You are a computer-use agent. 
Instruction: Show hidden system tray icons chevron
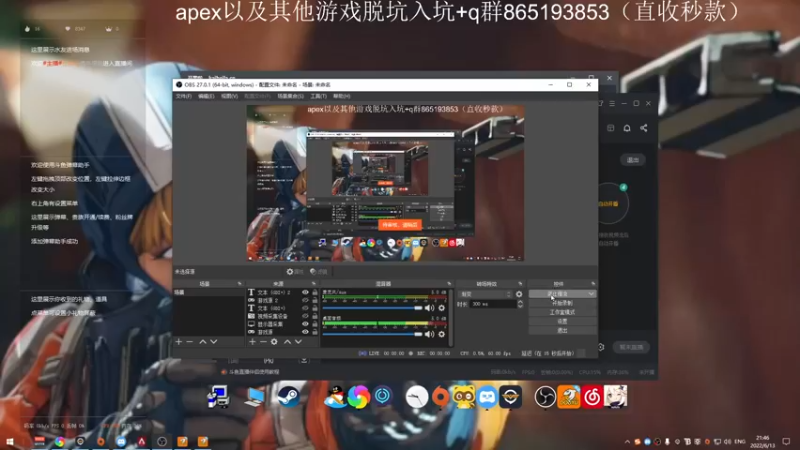627,442
